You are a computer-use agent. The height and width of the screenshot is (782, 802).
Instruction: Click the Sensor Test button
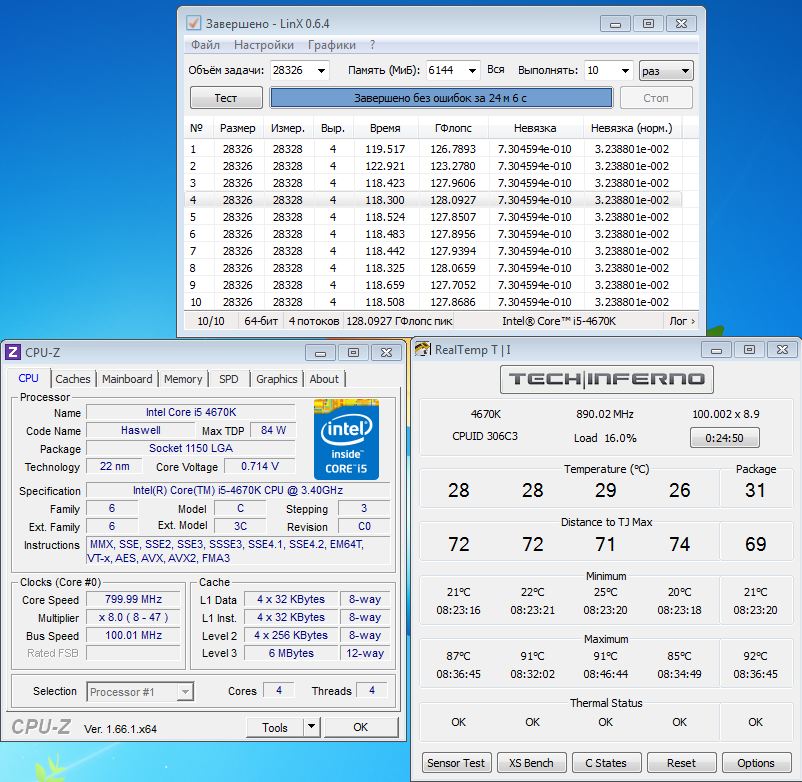[456, 763]
